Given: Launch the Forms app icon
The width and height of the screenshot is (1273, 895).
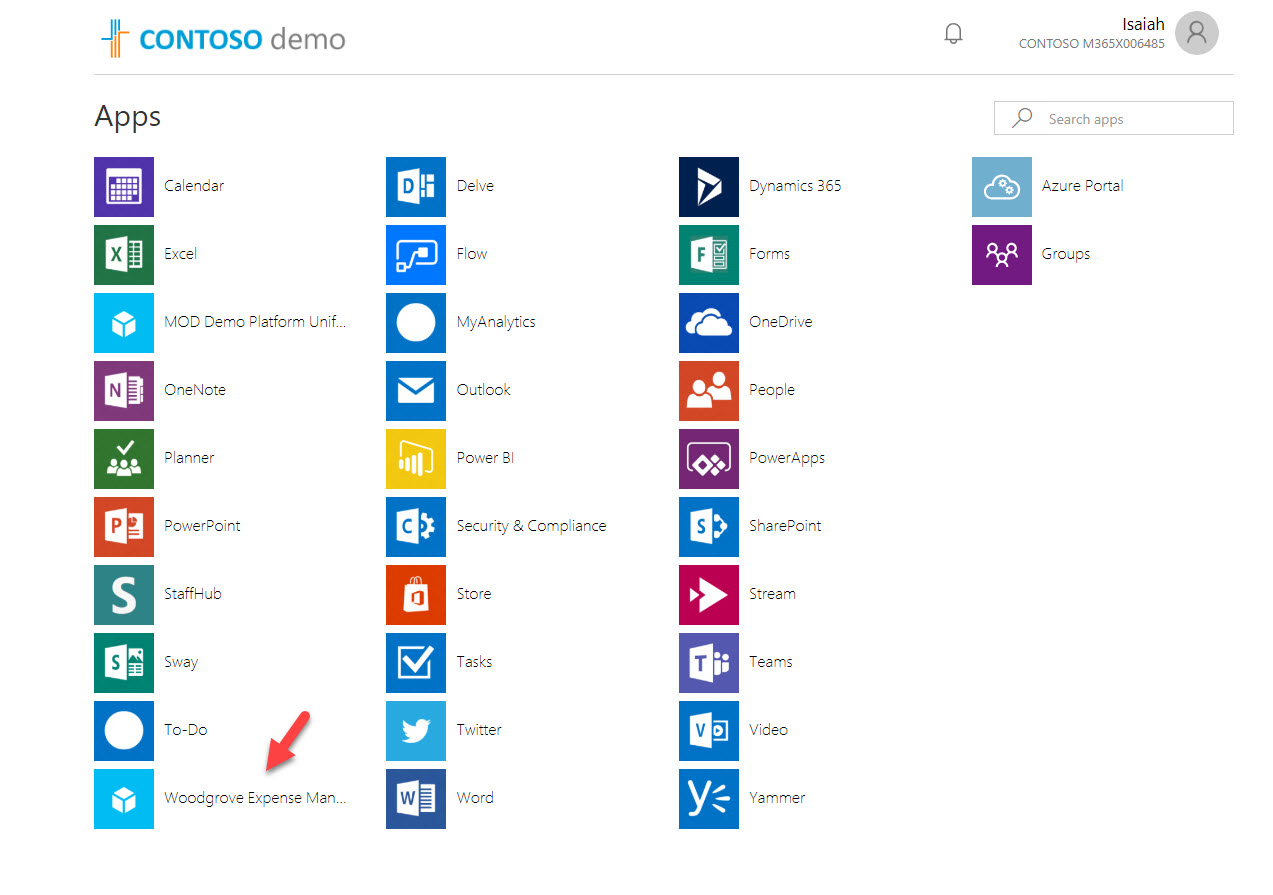Looking at the screenshot, I should [x=709, y=254].
